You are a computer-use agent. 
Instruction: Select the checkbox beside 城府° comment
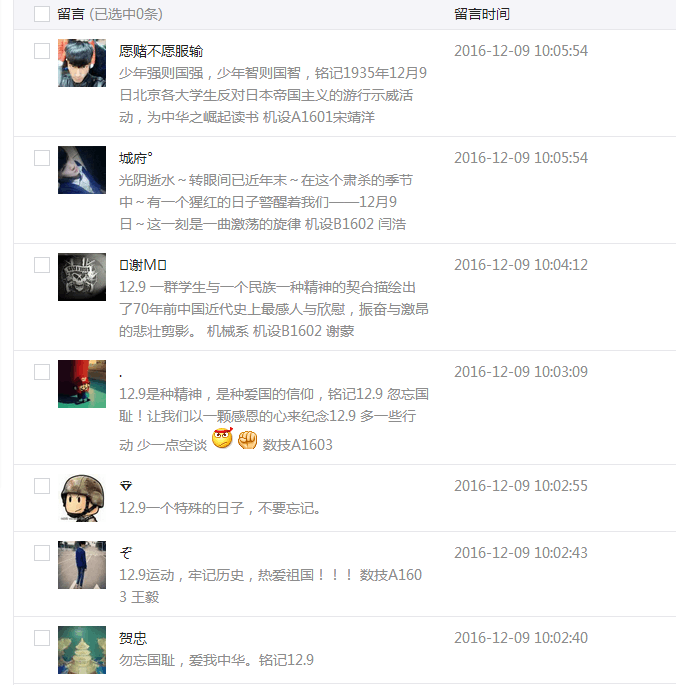[42, 158]
